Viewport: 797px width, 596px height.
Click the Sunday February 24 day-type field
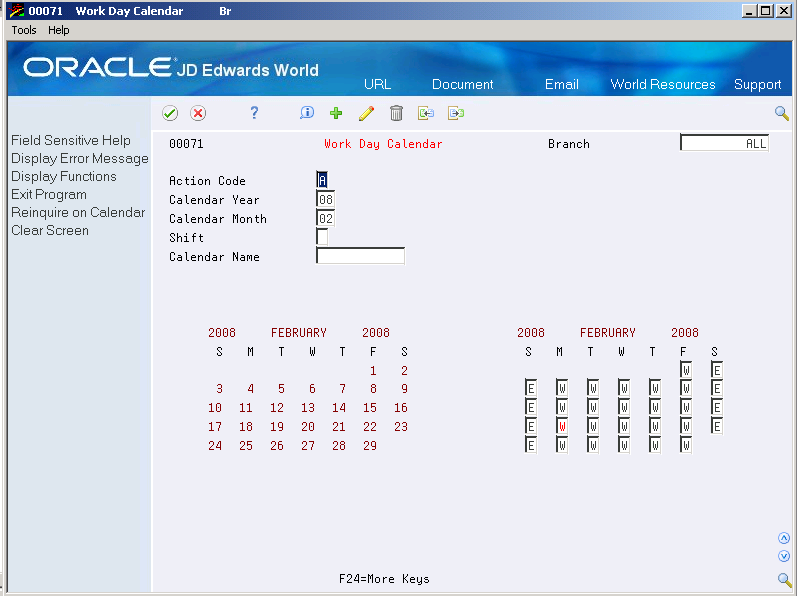(531, 446)
